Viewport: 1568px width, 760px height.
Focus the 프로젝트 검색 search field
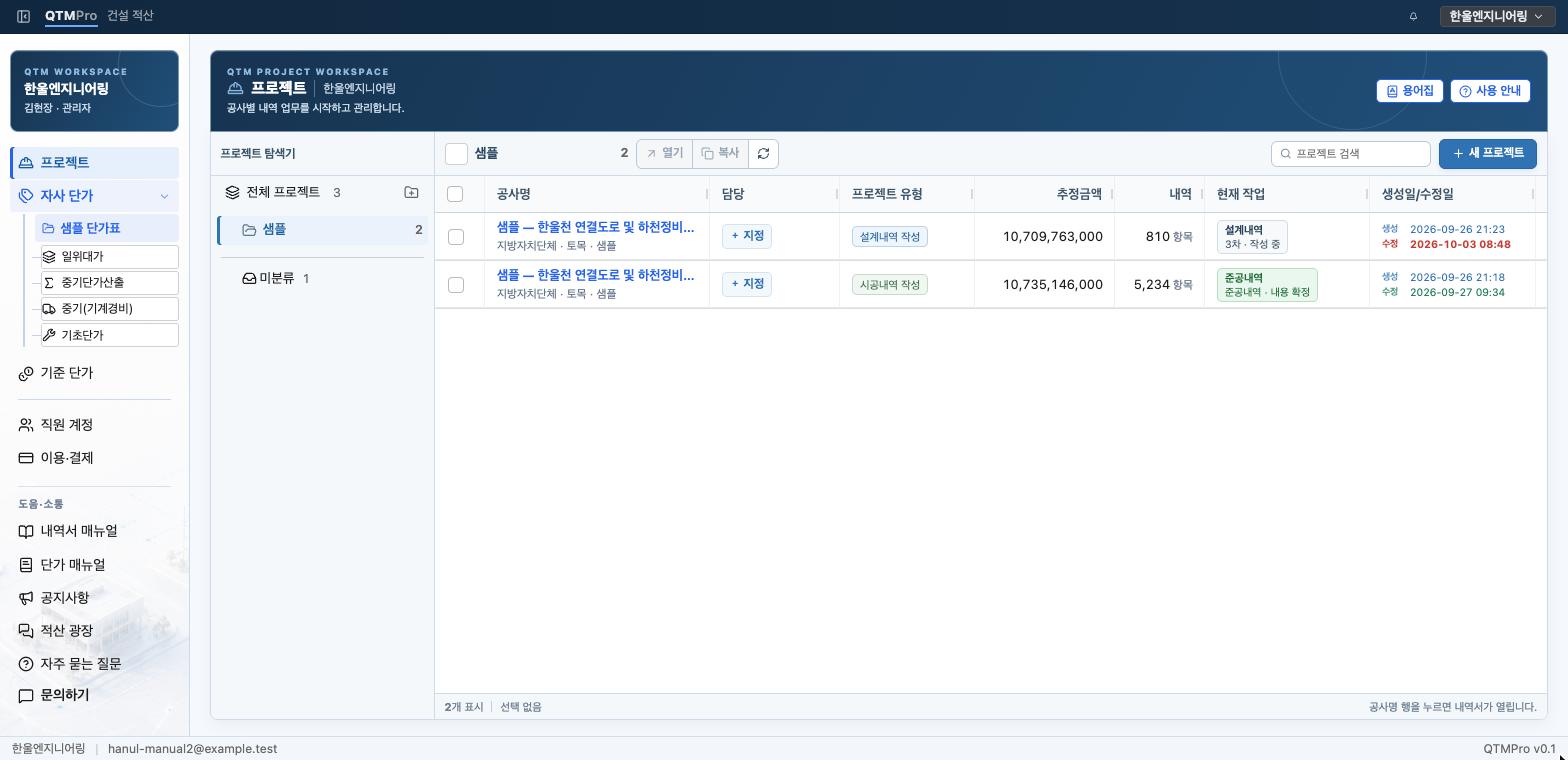tap(1351, 154)
